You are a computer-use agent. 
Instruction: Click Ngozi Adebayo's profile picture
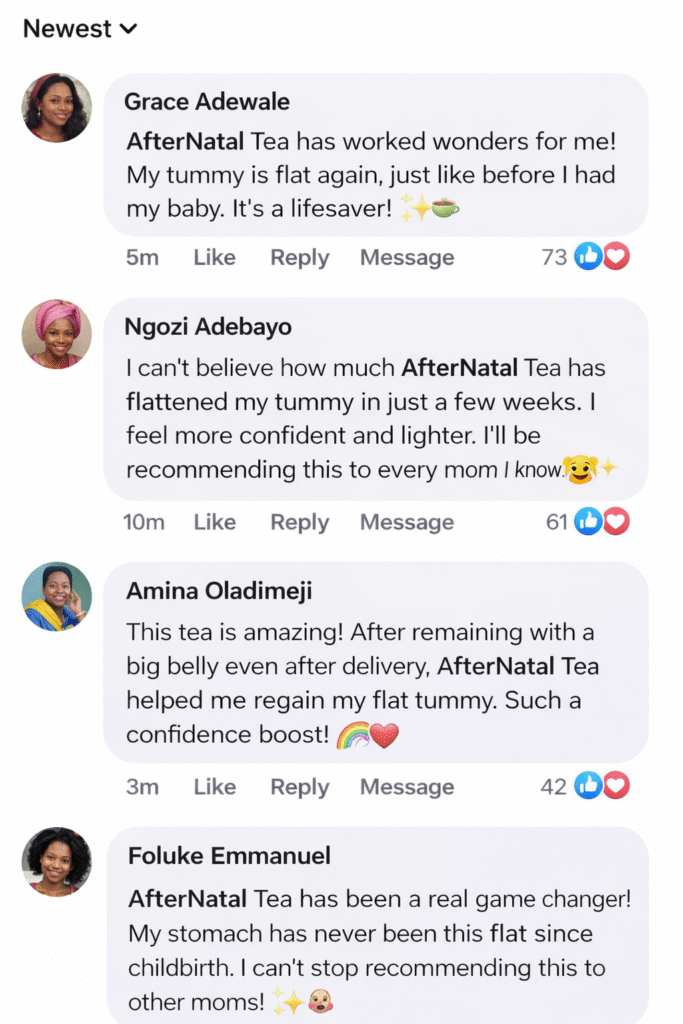[x=57, y=334]
